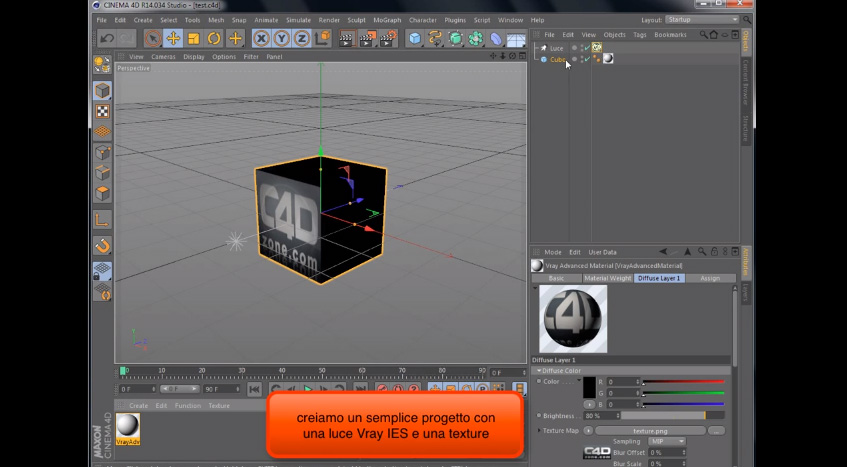Switch to the Basic tab
Image resolution: width=847 pixels, height=467 pixels.
556,278
